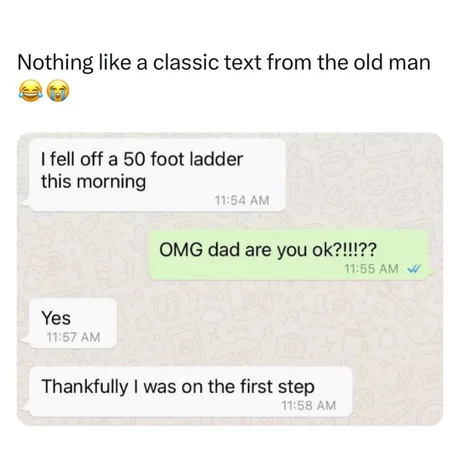Click the text 'this morning'

point(93,182)
